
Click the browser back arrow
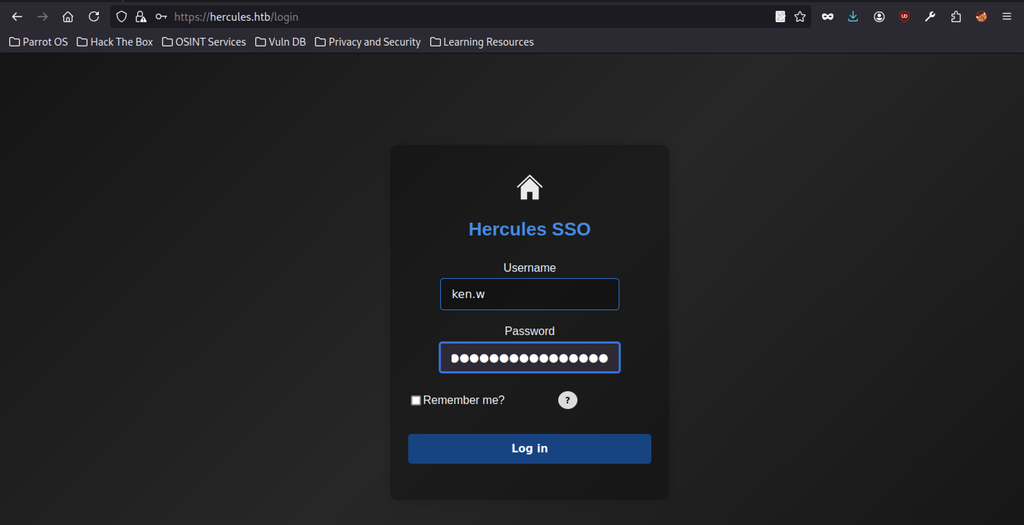17,17
